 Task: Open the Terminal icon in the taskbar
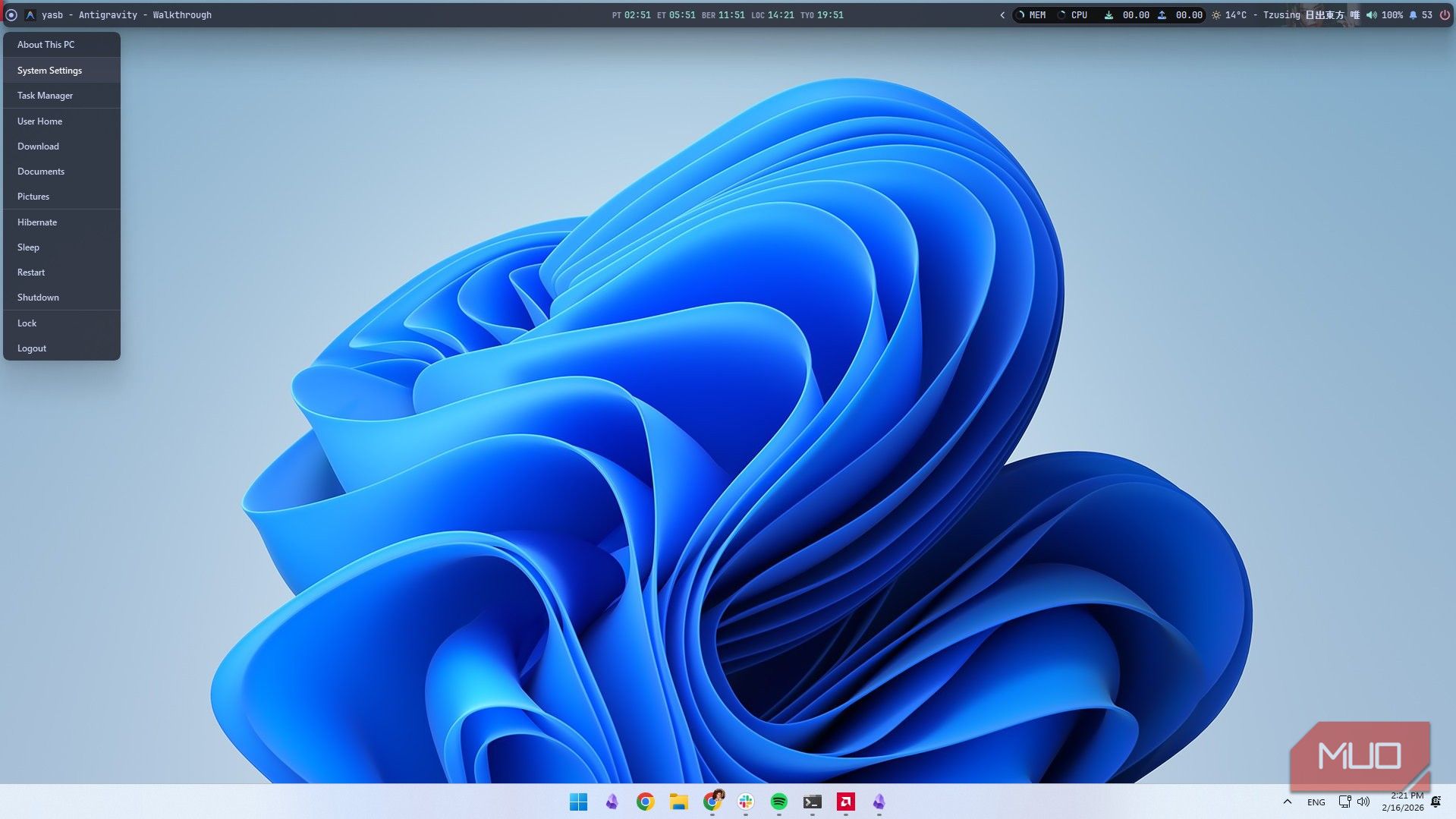(x=812, y=802)
